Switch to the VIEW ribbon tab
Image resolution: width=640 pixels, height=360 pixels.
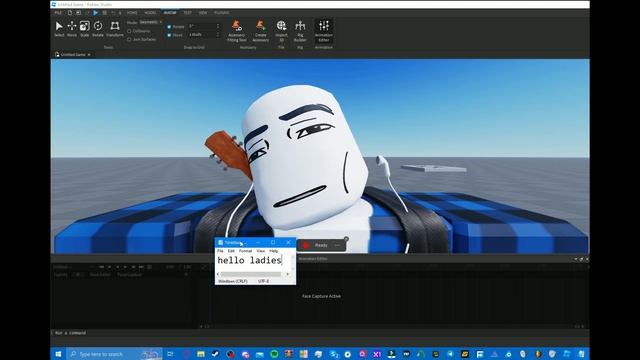click(x=203, y=13)
